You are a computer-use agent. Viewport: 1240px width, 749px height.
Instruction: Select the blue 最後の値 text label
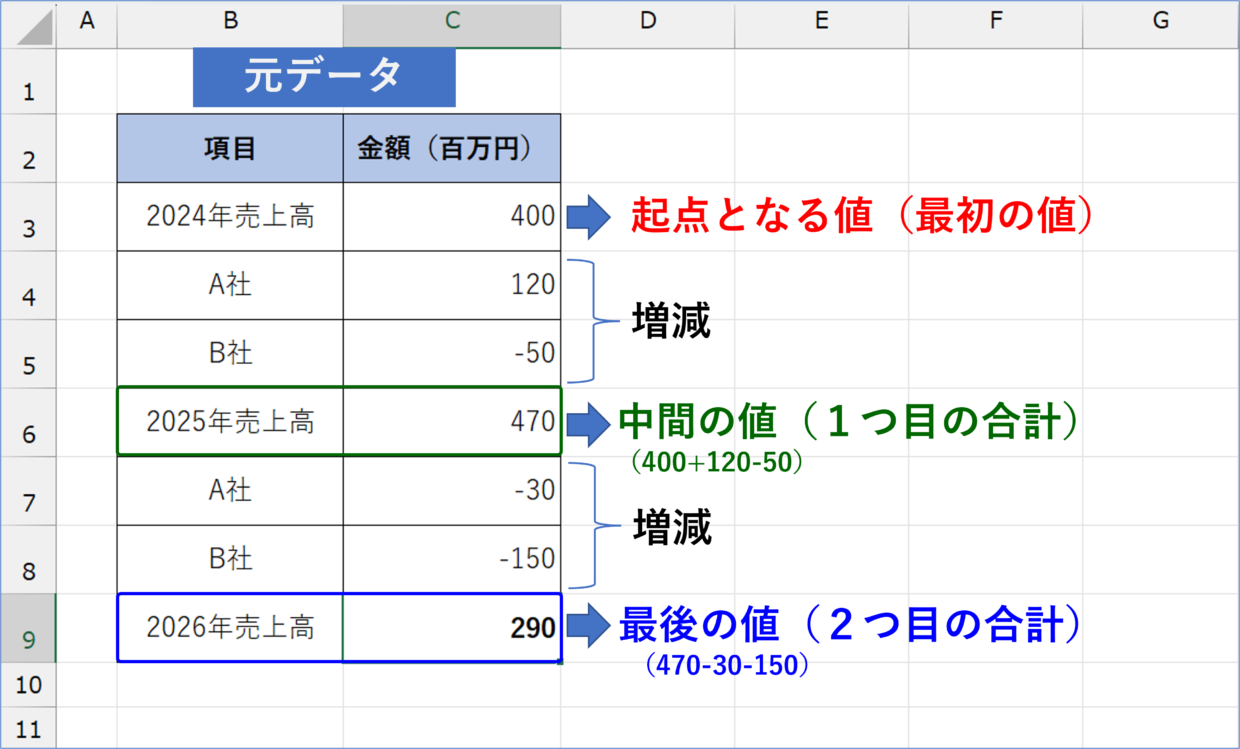[x=850, y=625]
